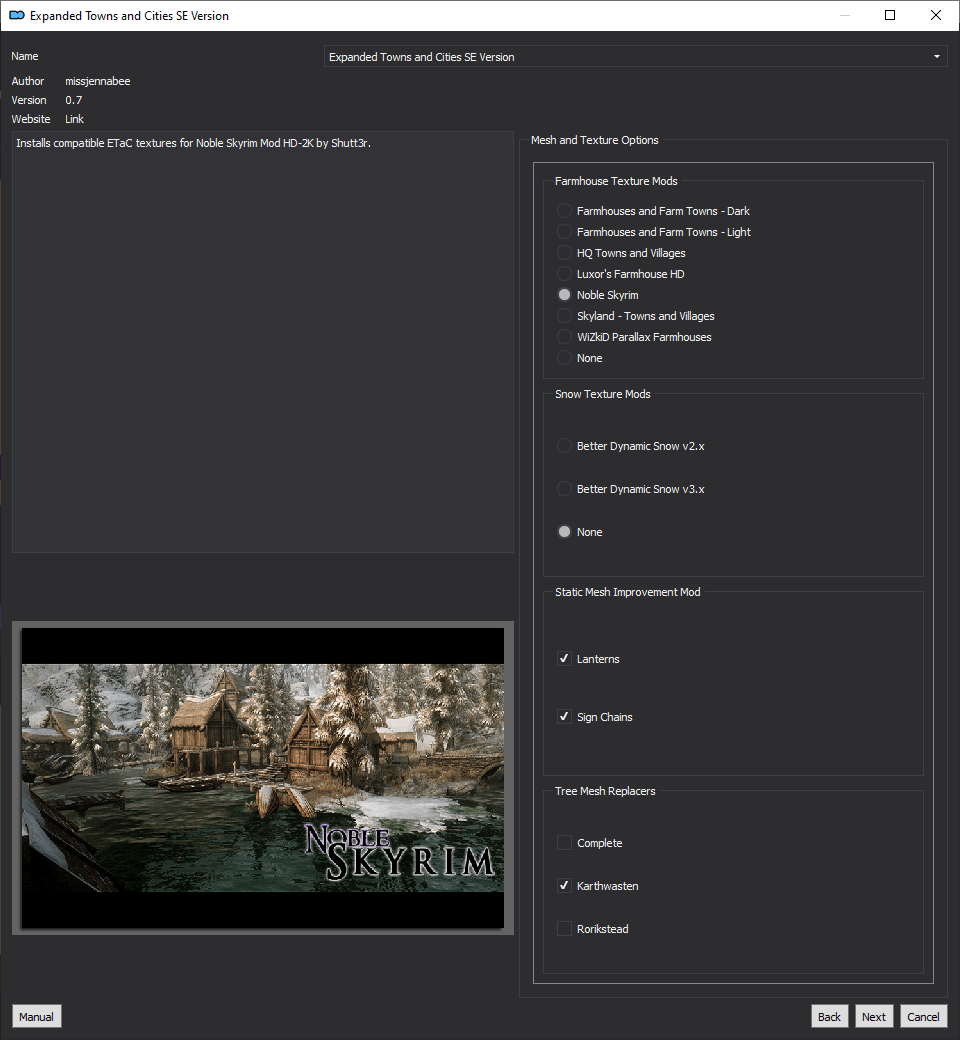The height and width of the screenshot is (1040, 960).
Task: Select None under Farmhouse Texture Mods
Action: pos(564,358)
